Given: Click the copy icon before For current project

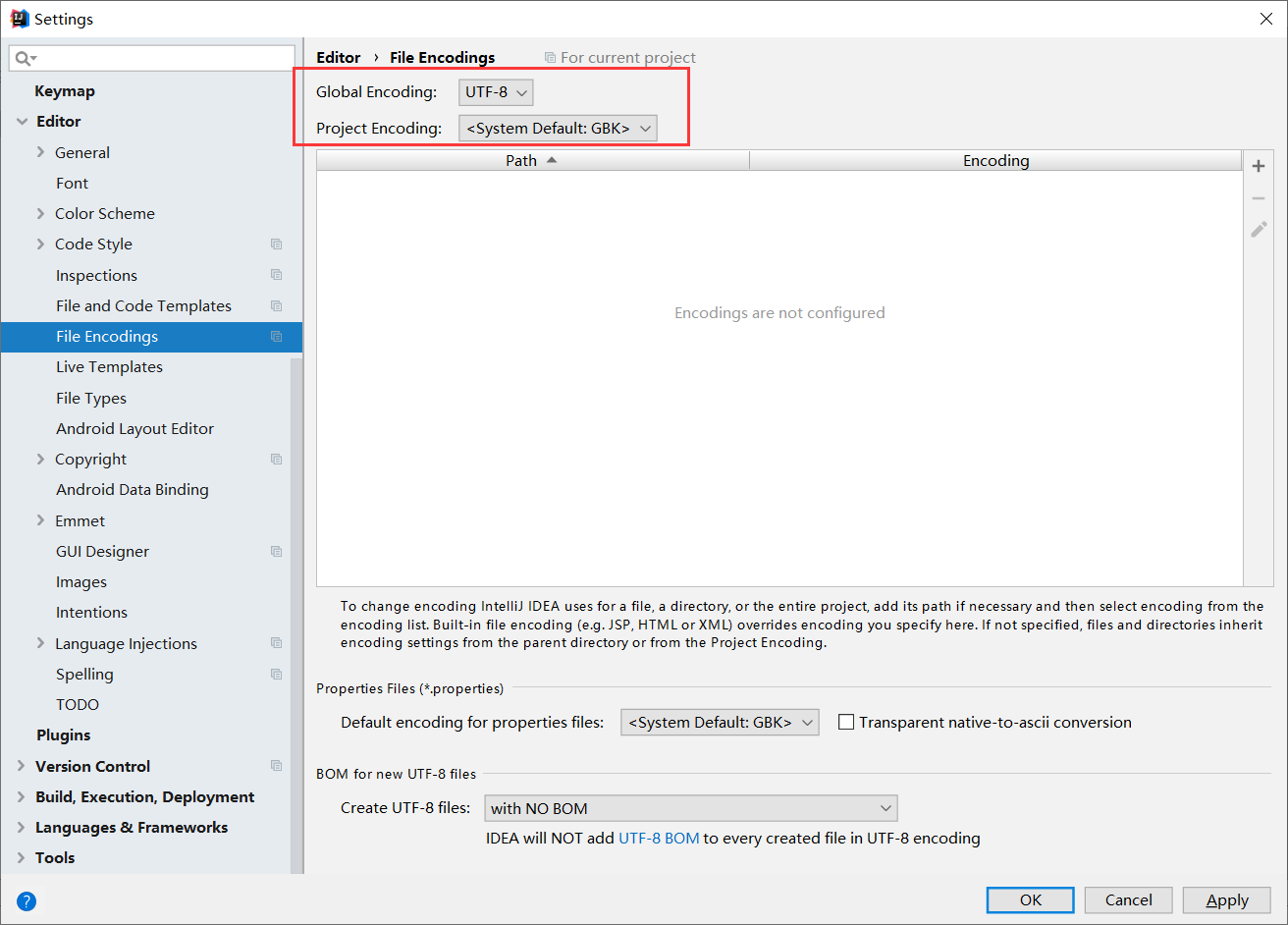Looking at the screenshot, I should (x=550, y=58).
